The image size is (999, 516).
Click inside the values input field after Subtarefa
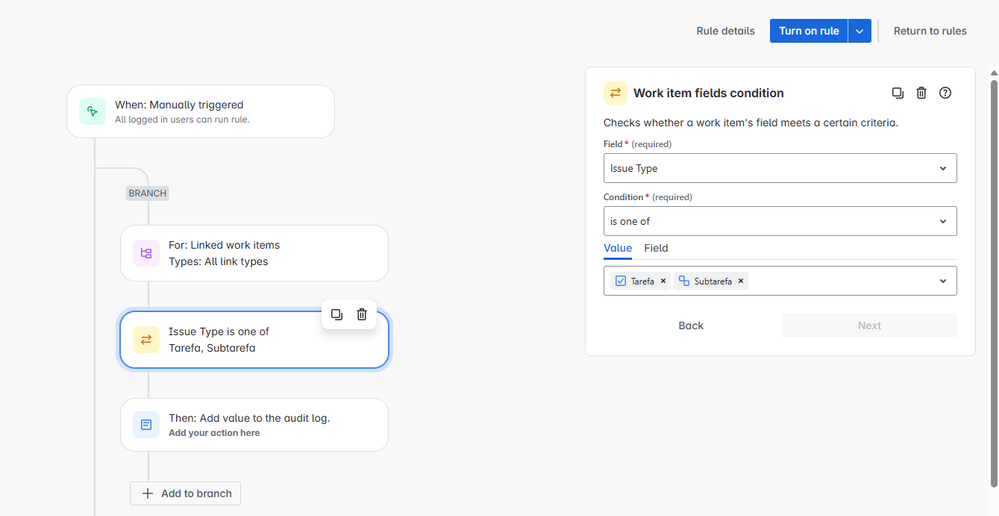[841, 281]
